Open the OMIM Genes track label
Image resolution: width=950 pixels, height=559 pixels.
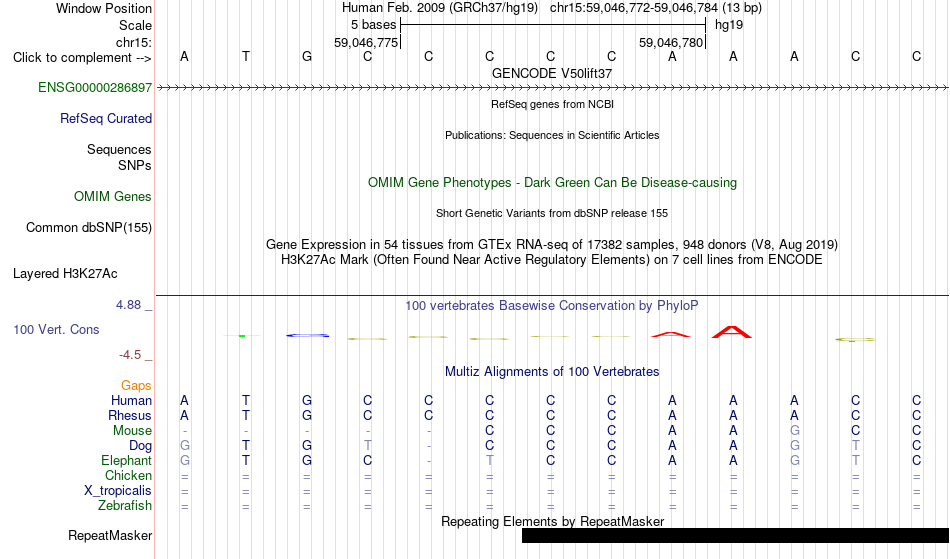(113, 197)
